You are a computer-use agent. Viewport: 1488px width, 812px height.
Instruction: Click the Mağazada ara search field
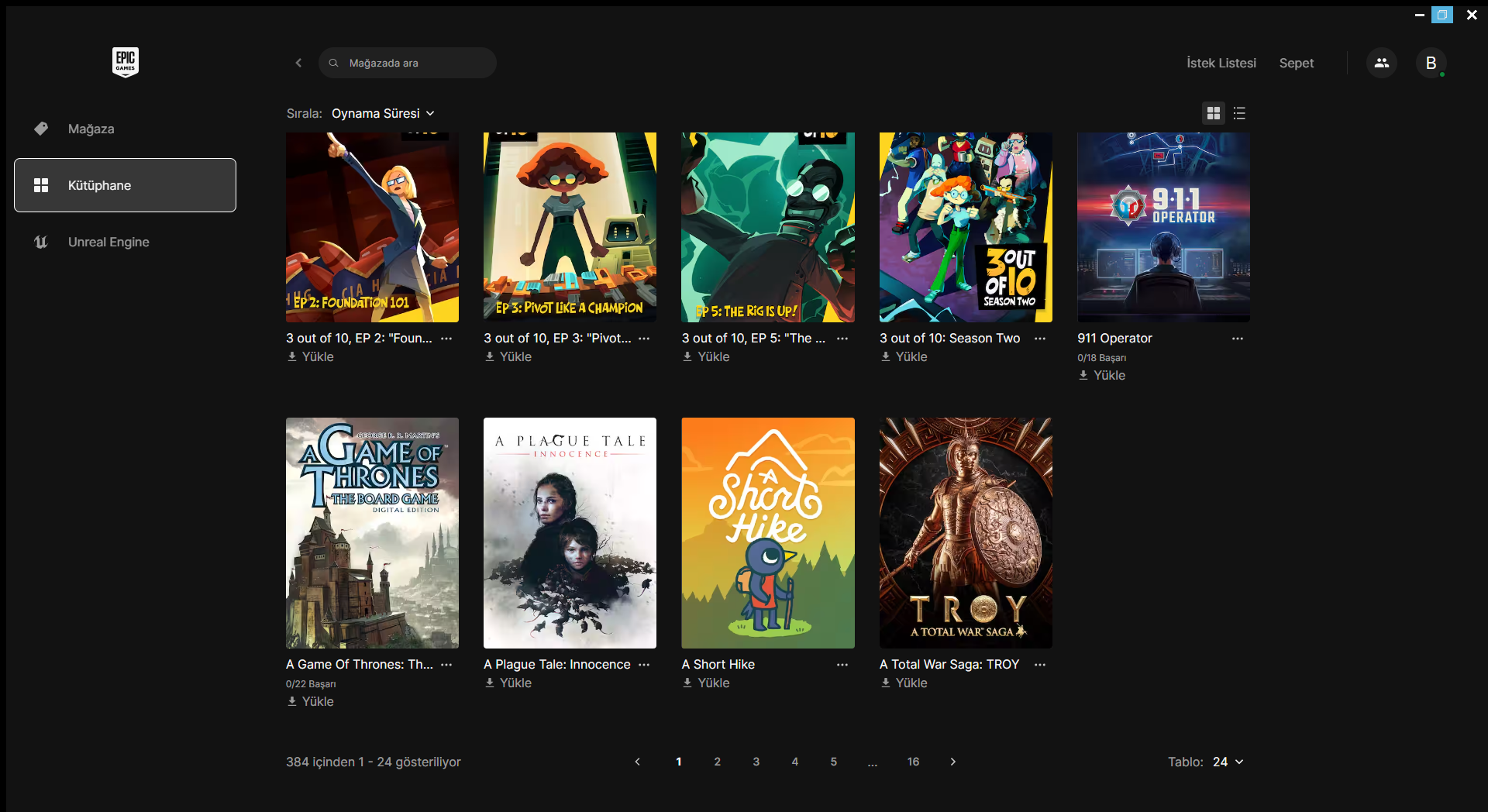pyautogui.click(x=408, y=63)
